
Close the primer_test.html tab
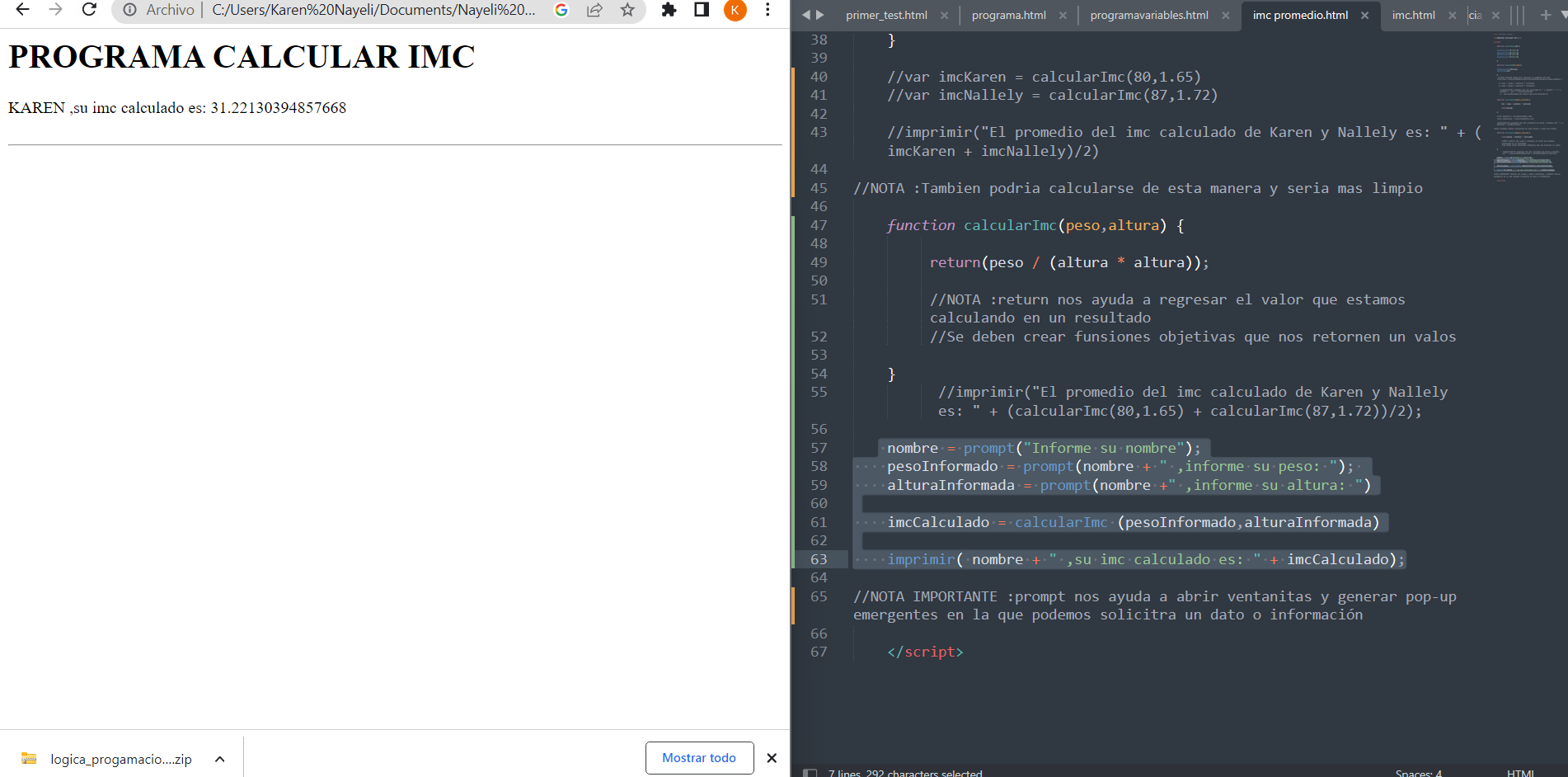[x=944, y=15]
